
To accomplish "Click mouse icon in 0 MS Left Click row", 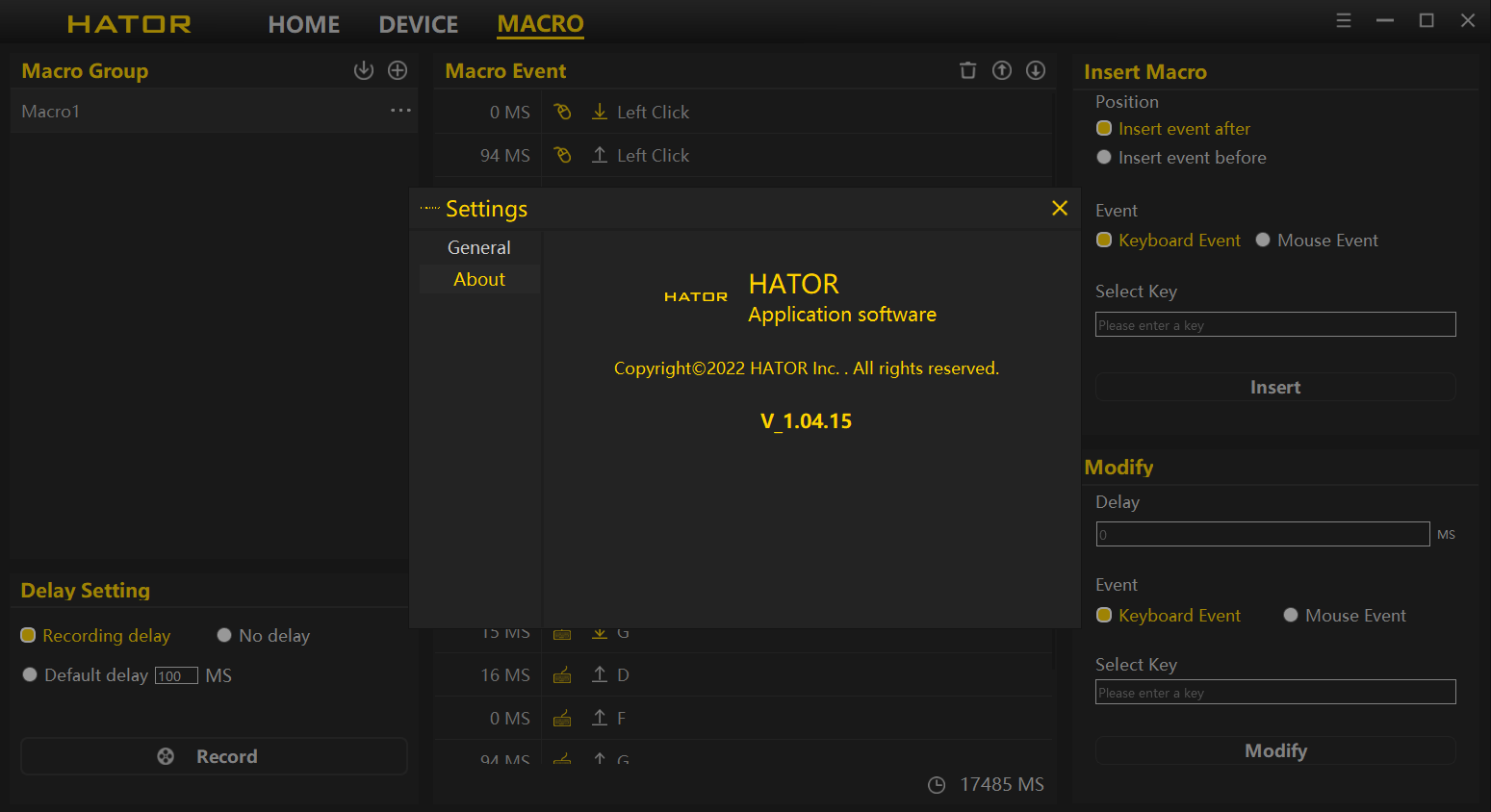I will tap(563, 112).
